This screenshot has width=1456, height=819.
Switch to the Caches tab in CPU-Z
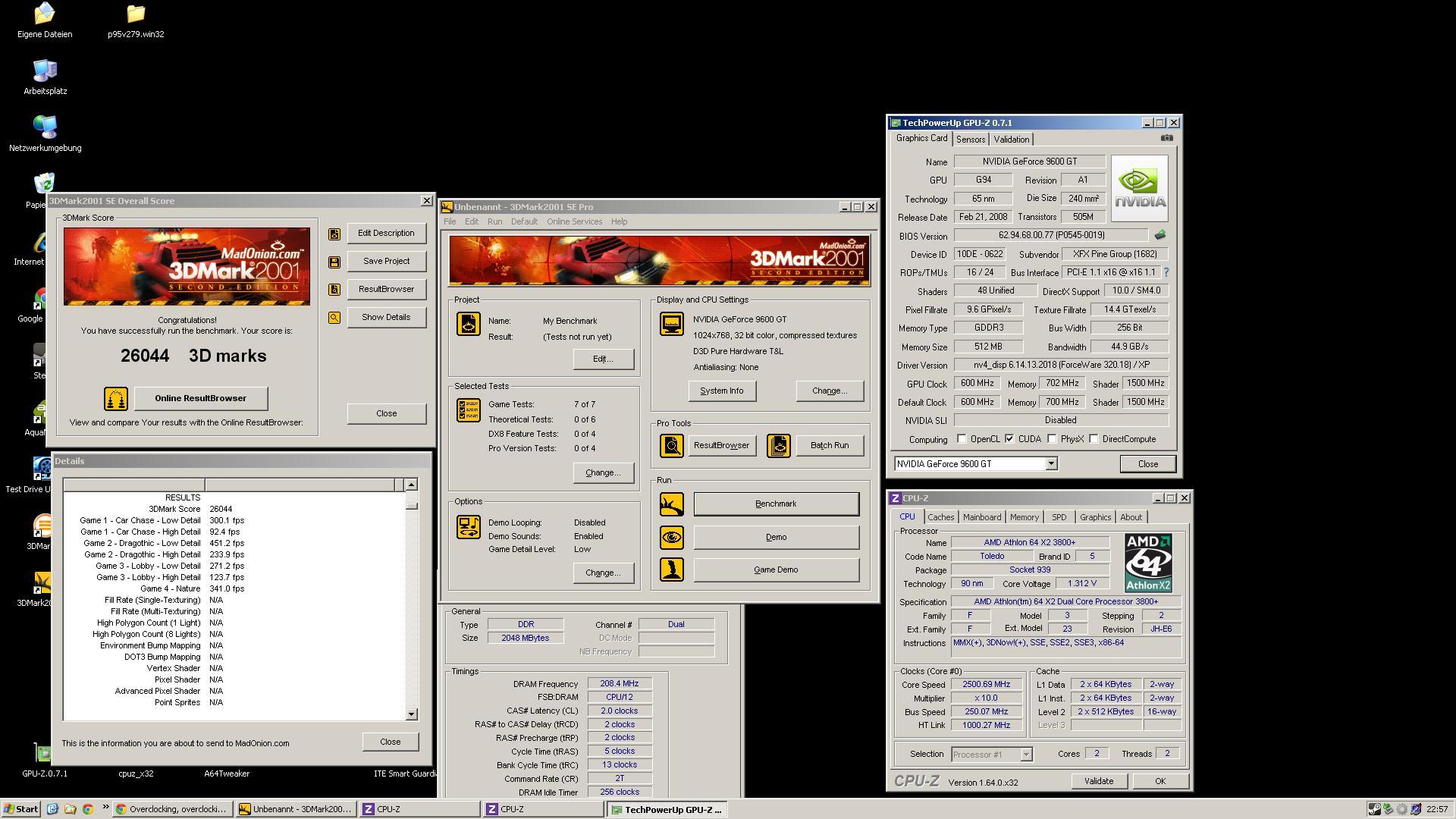pyautogui.click(x=940, y=517)
